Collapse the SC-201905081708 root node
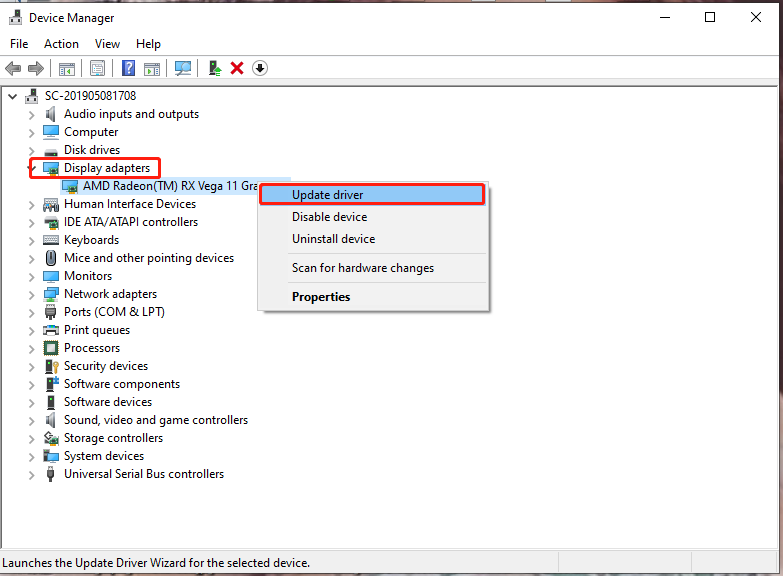 point(12,96)
